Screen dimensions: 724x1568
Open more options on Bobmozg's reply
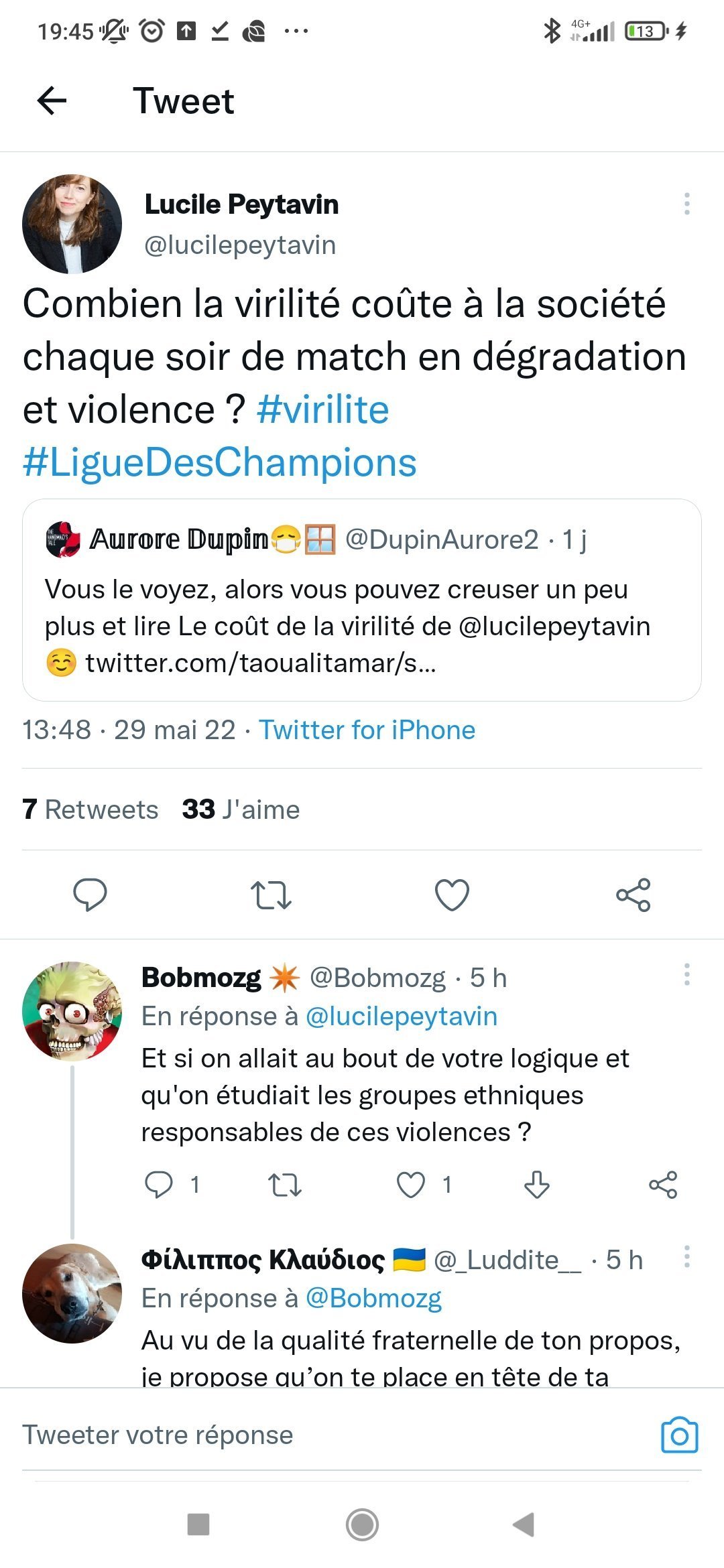(686, 974)
